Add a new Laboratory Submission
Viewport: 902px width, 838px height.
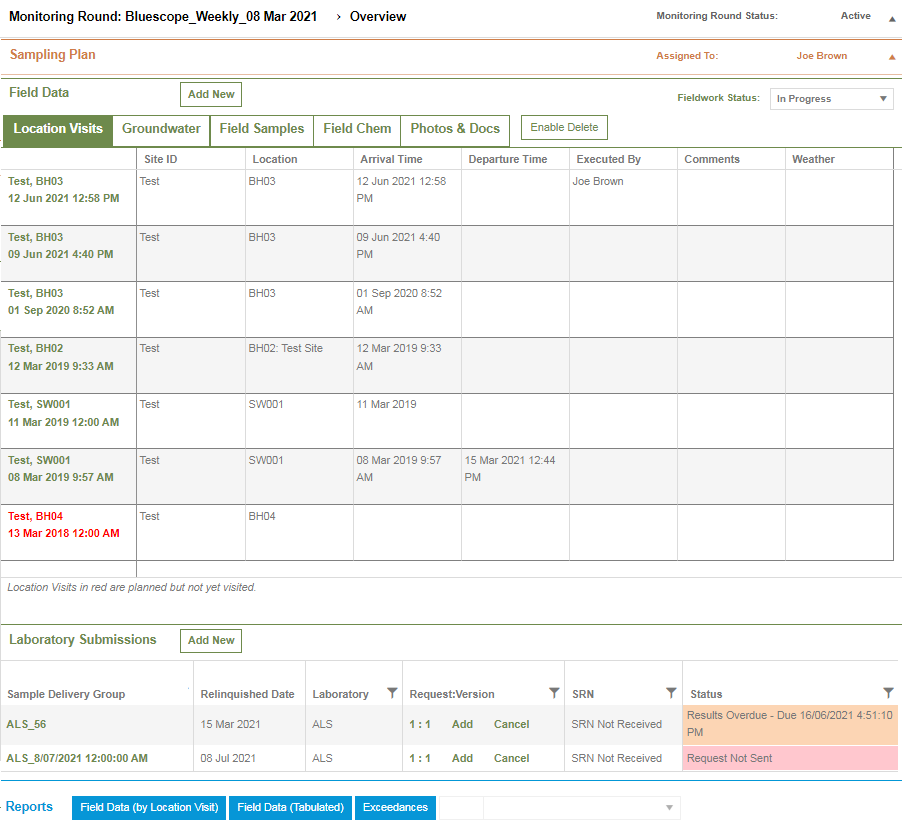coord(210,640)
